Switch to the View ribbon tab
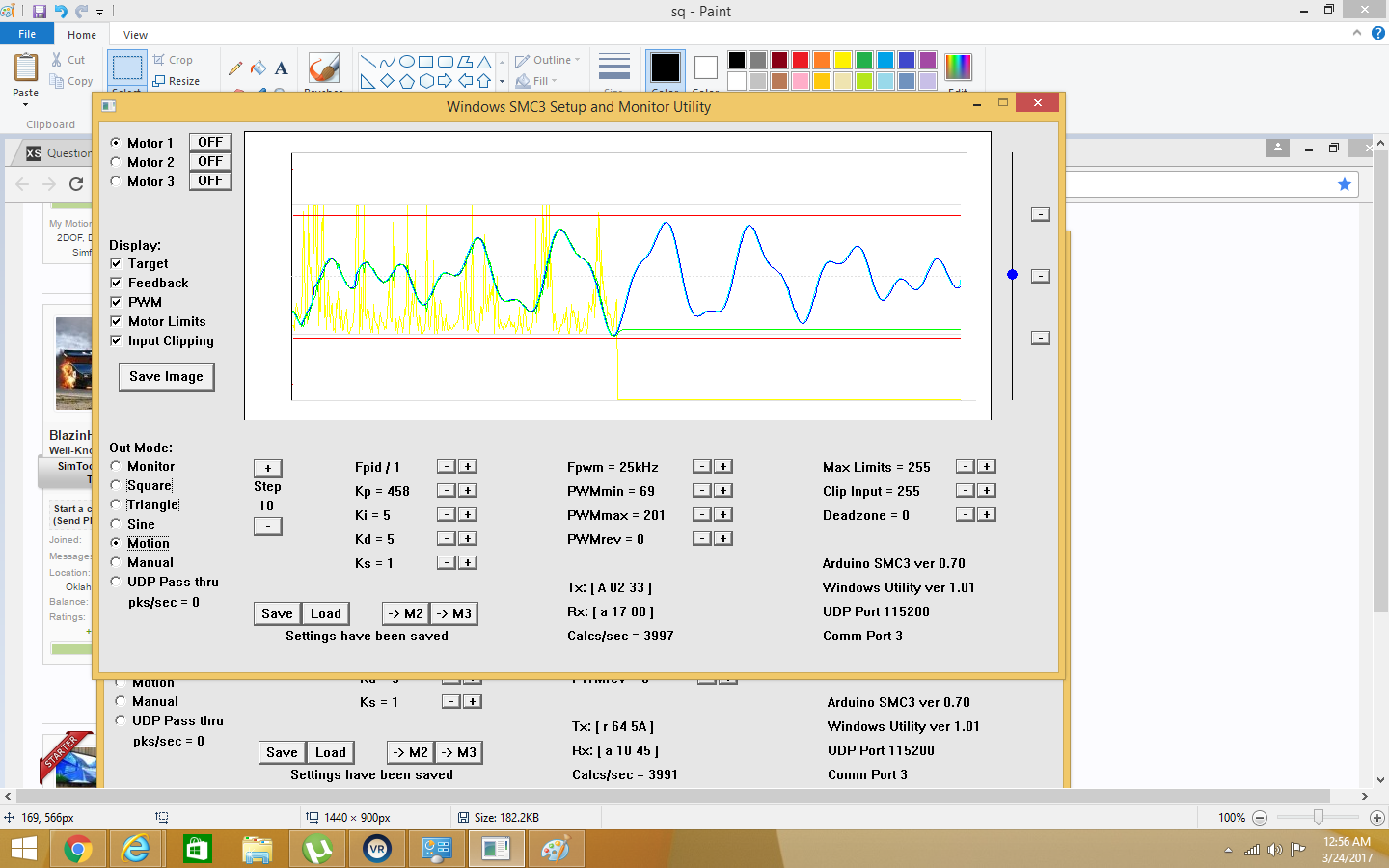 135,35
